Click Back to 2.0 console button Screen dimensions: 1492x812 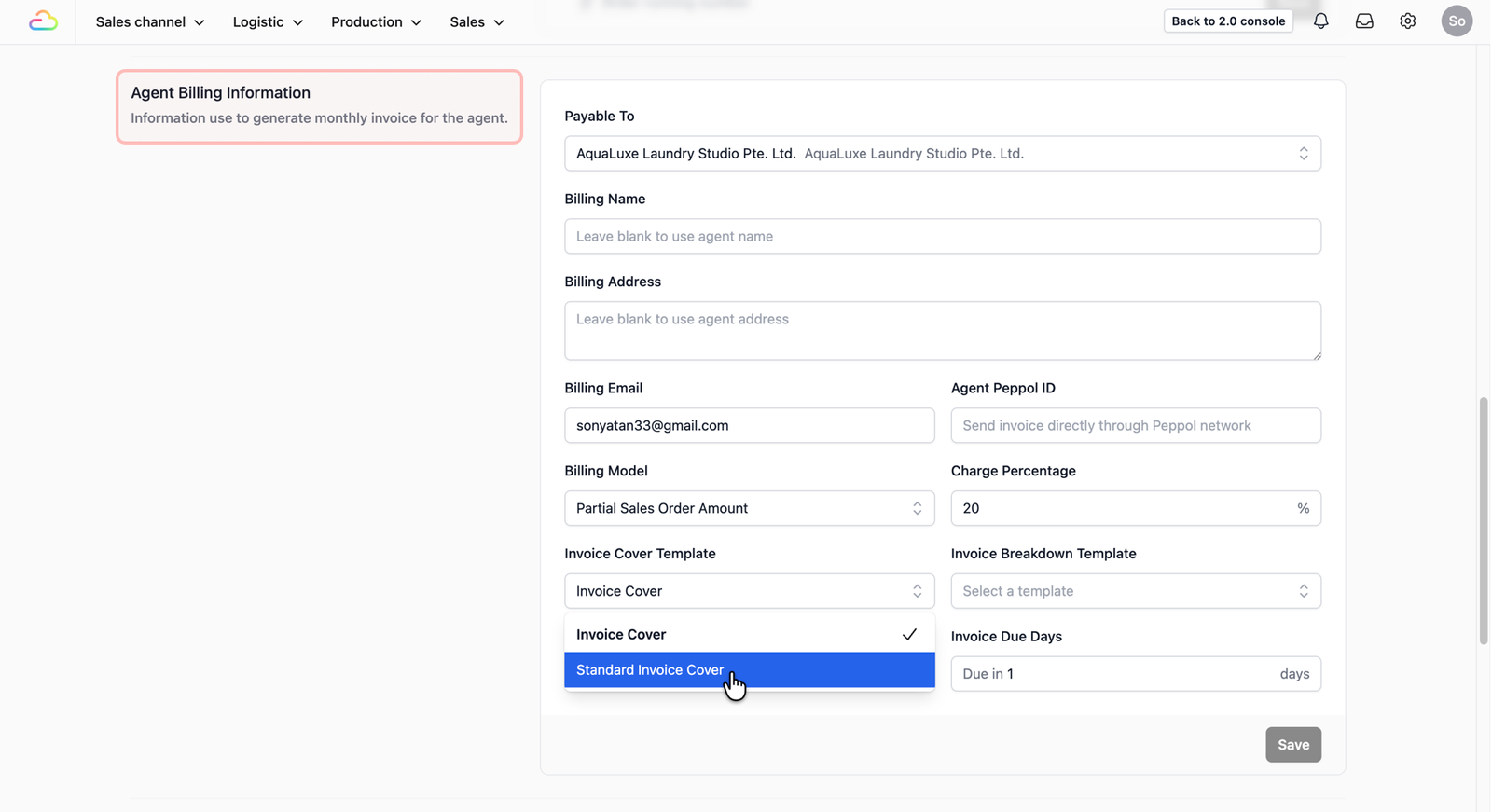point(1228,21)
